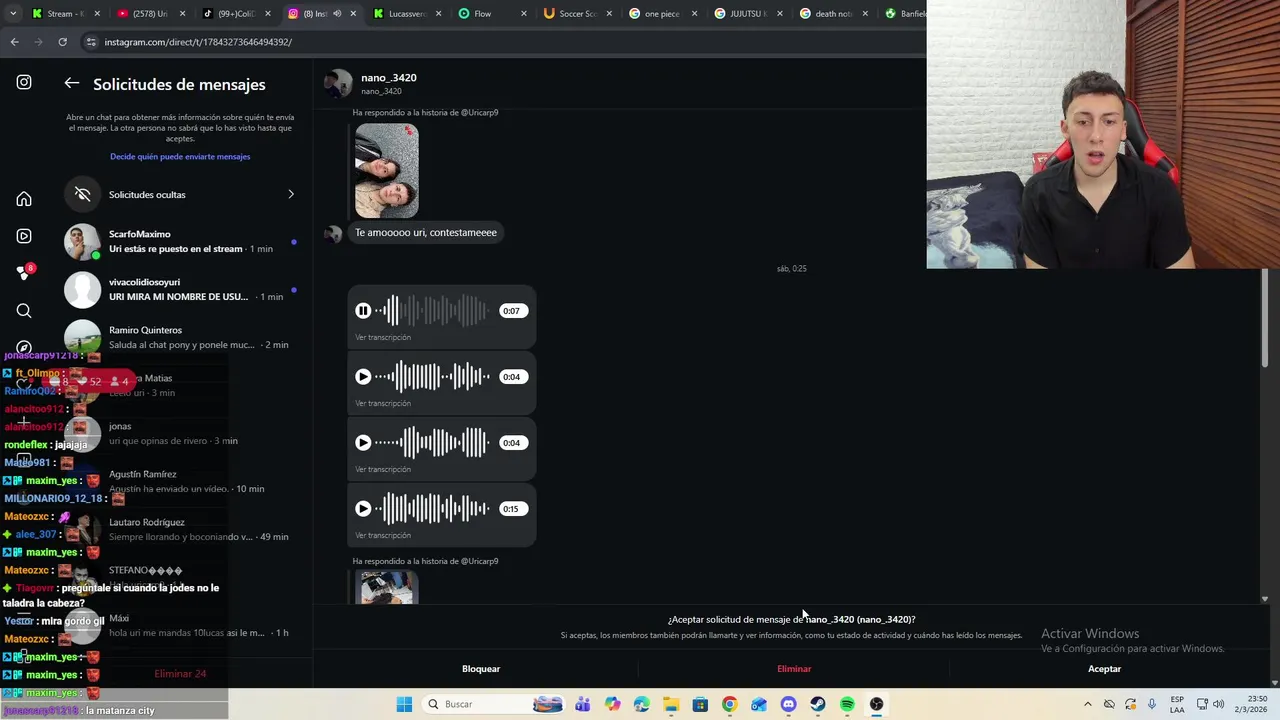This screenshot has height=720, width=1280.
Task: Show transcription for the 0:07 audio
Action: [383, 337]
